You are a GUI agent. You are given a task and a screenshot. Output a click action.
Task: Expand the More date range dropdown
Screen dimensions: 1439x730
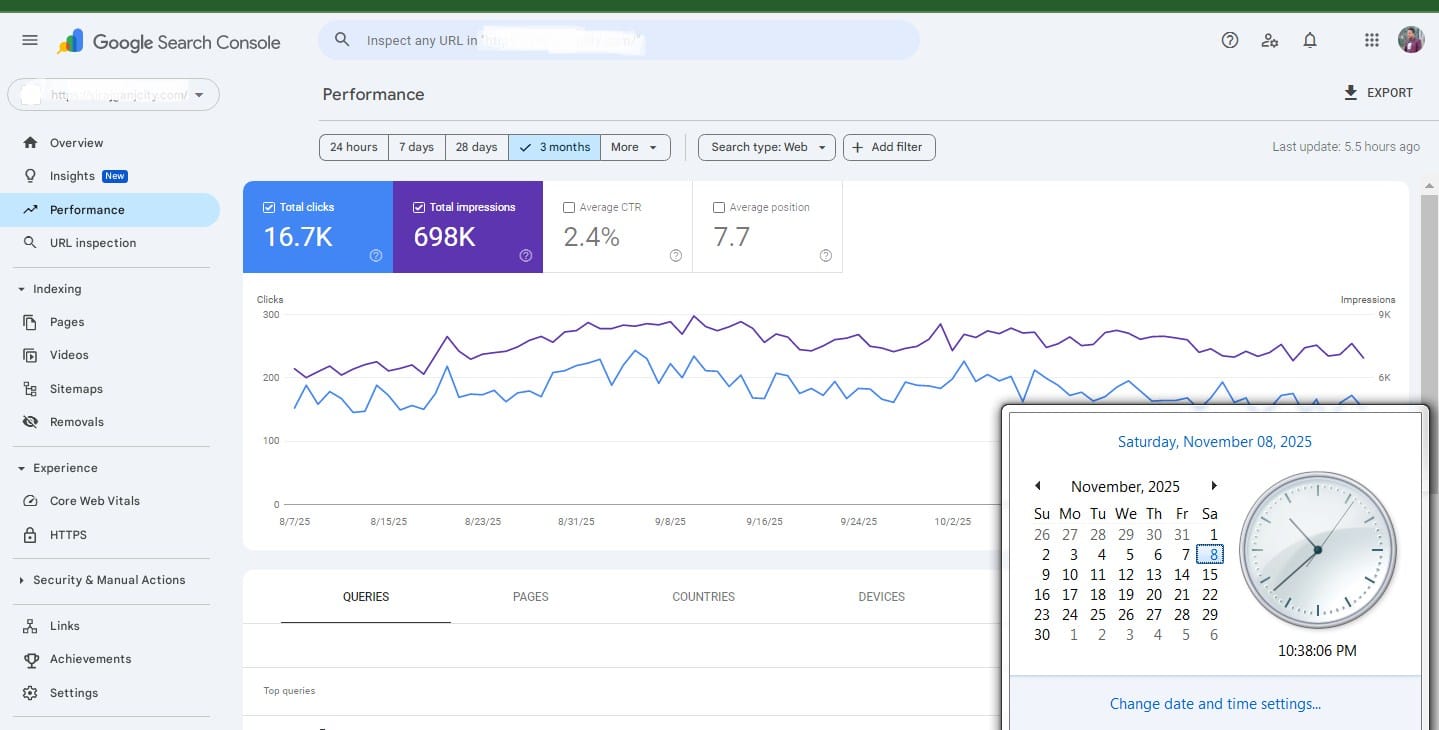coord(635,147)
